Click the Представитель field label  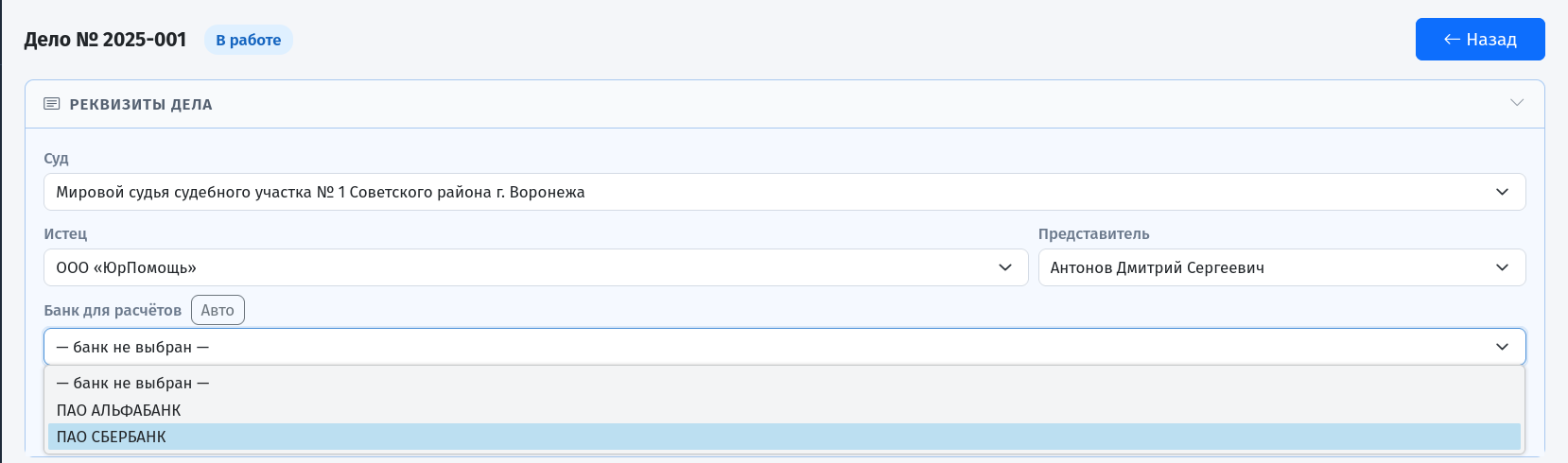point(1094,233)
